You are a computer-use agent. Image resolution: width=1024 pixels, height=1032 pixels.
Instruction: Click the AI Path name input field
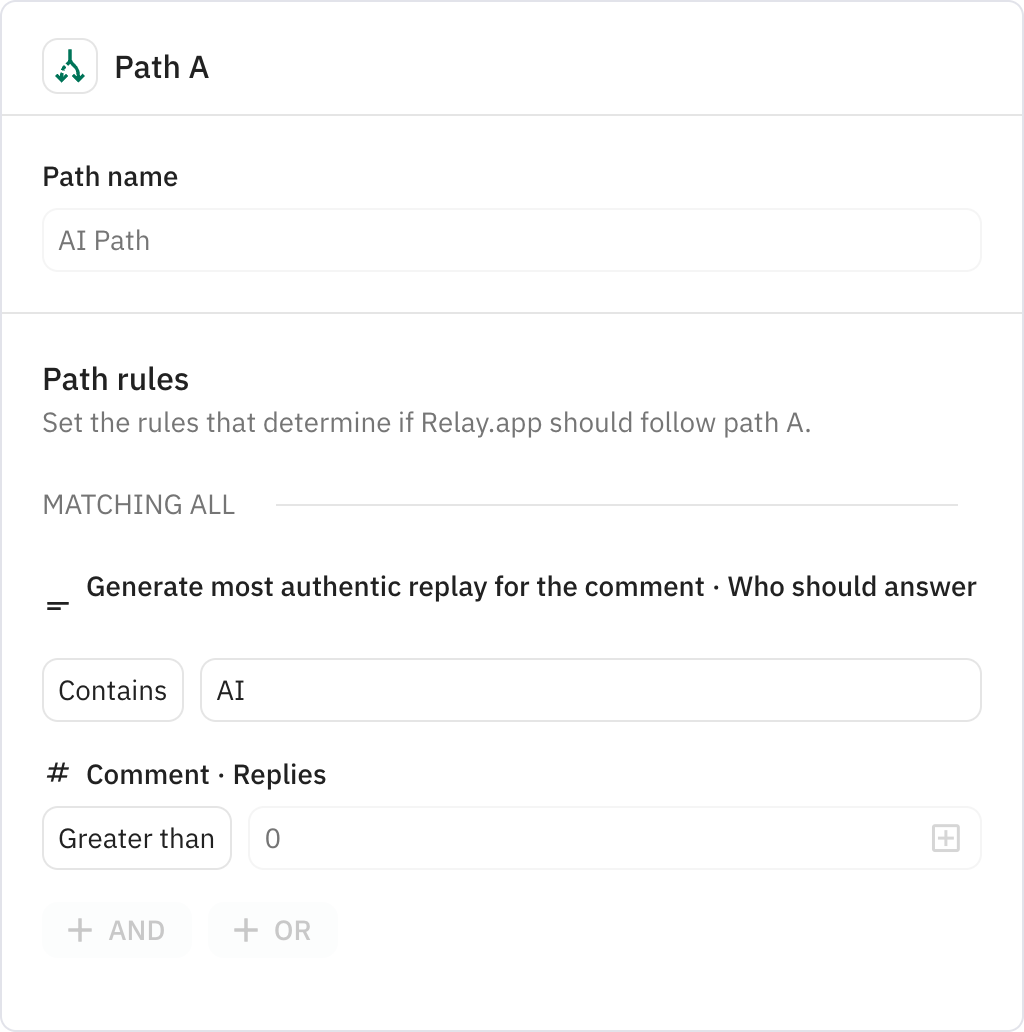511,240
